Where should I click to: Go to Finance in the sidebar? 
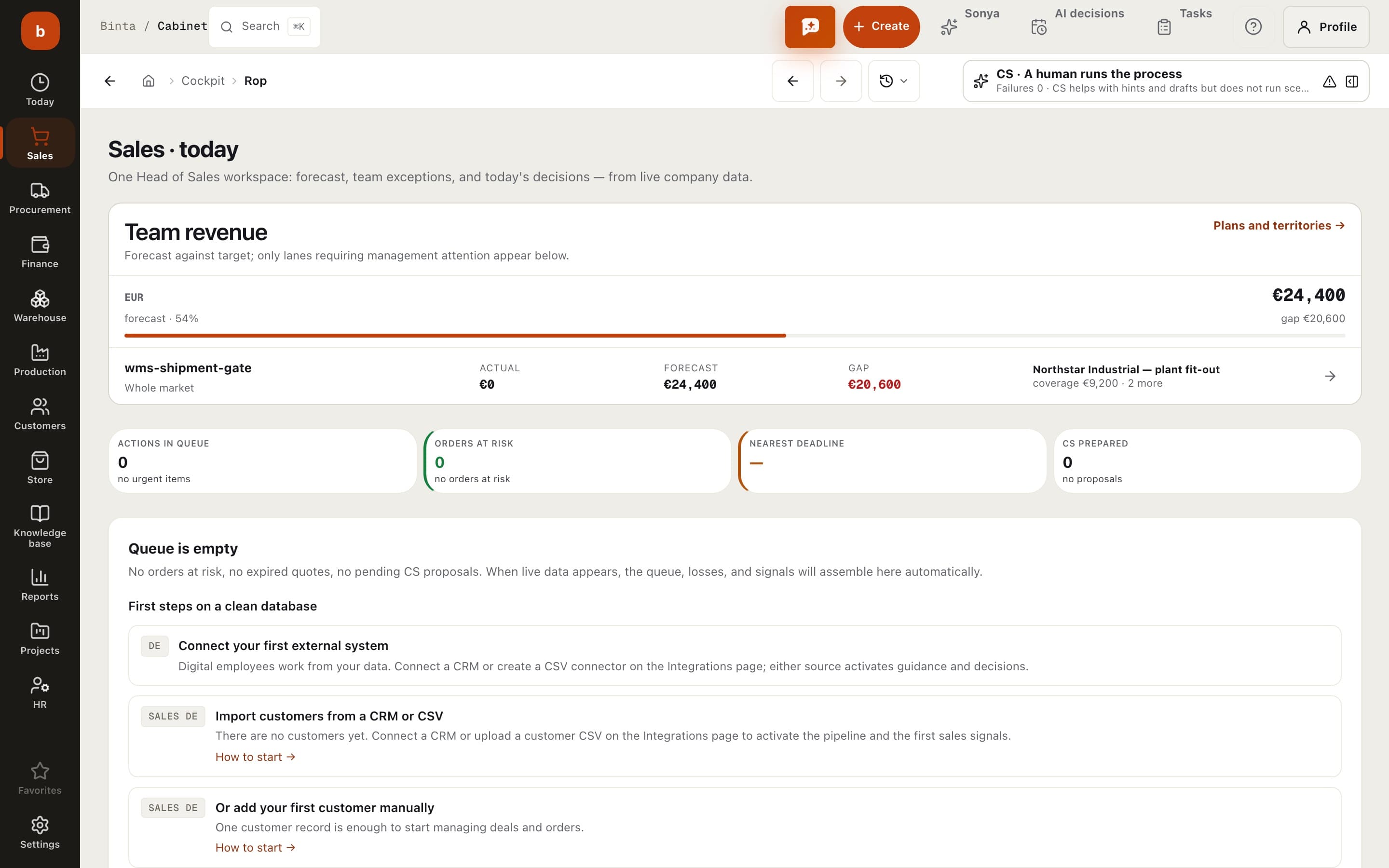click(x=40, y=252)
